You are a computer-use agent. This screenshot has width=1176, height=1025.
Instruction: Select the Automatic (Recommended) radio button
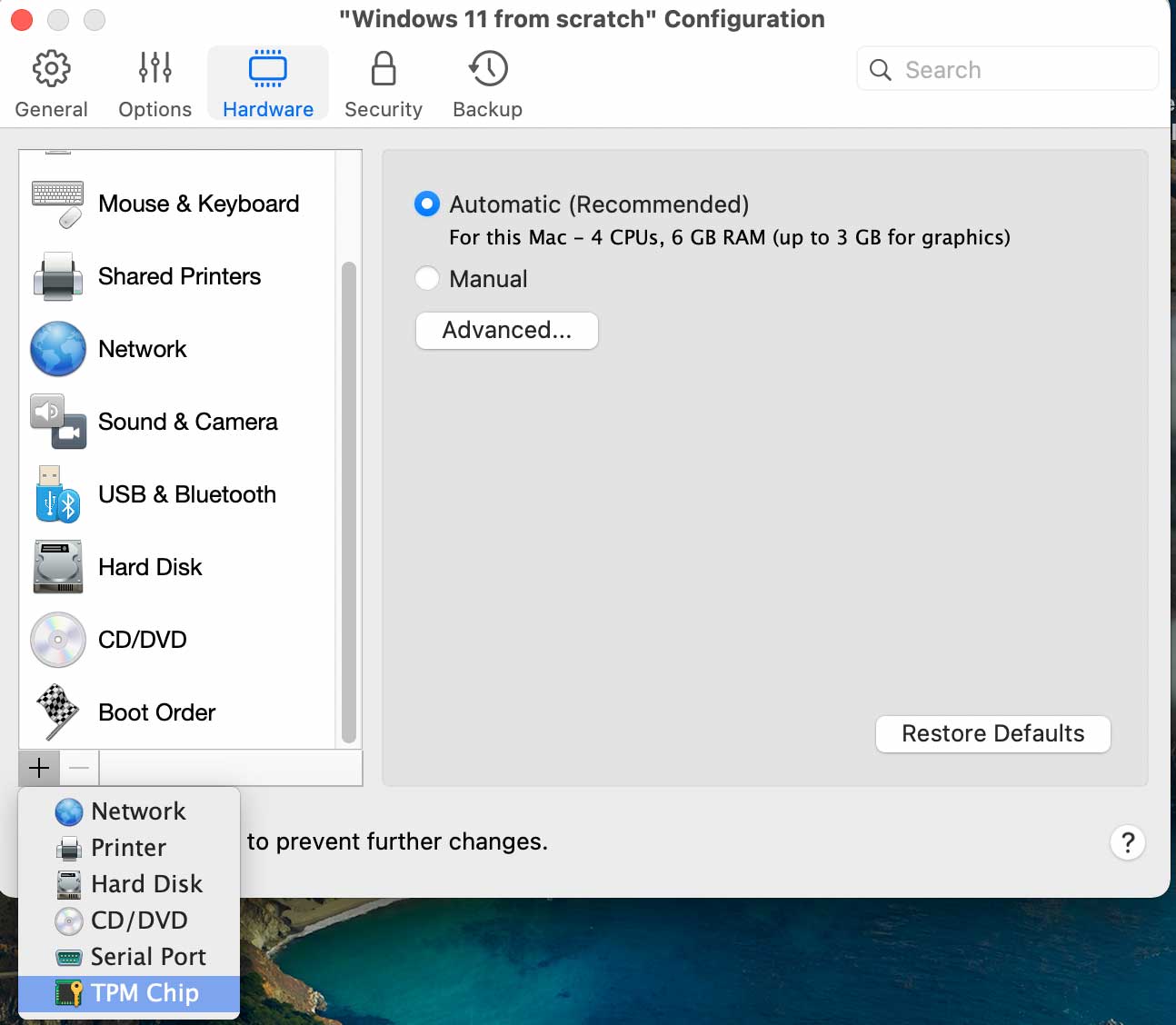426,204
